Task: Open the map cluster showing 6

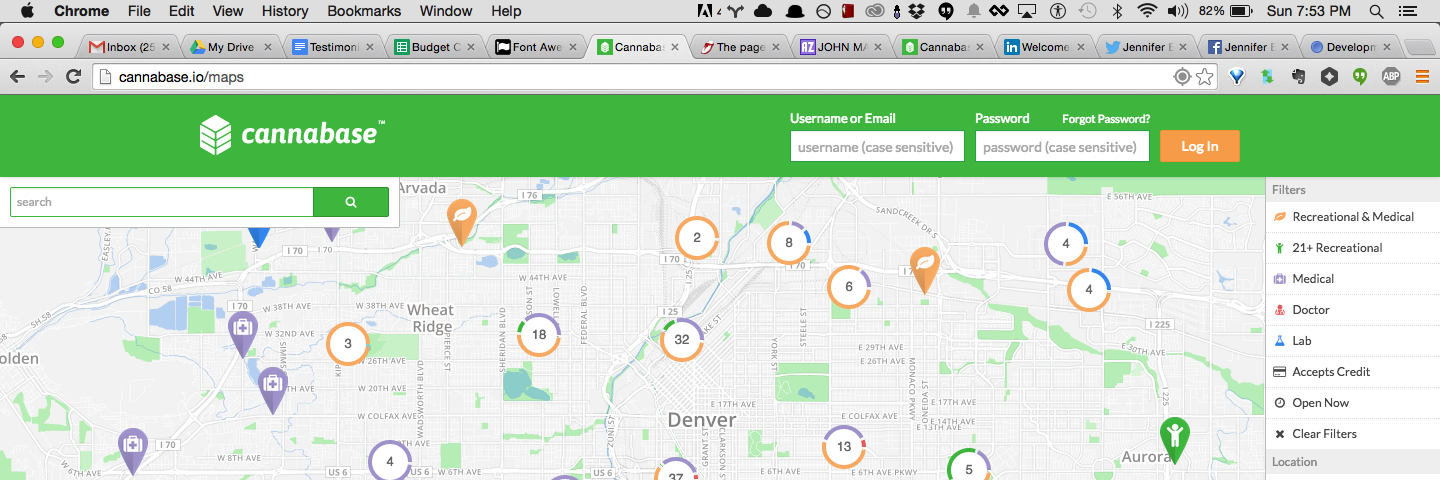Action: (849, 287)
